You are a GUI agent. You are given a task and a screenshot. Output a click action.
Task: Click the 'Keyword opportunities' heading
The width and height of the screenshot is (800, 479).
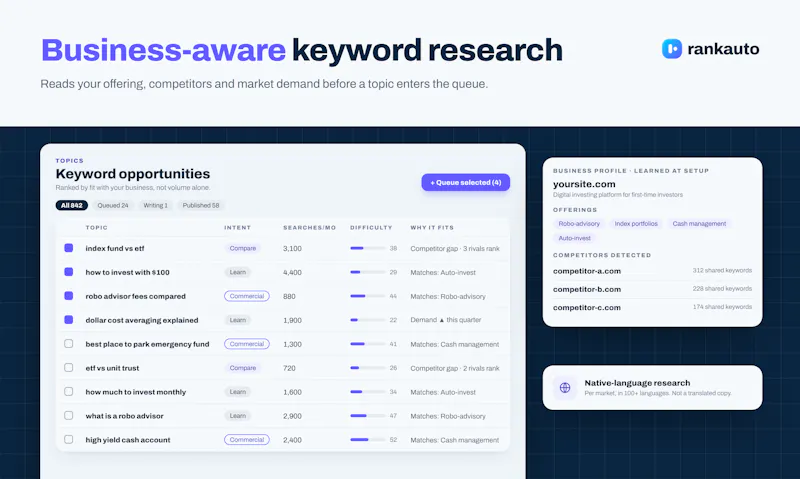(x=133, y=174)
